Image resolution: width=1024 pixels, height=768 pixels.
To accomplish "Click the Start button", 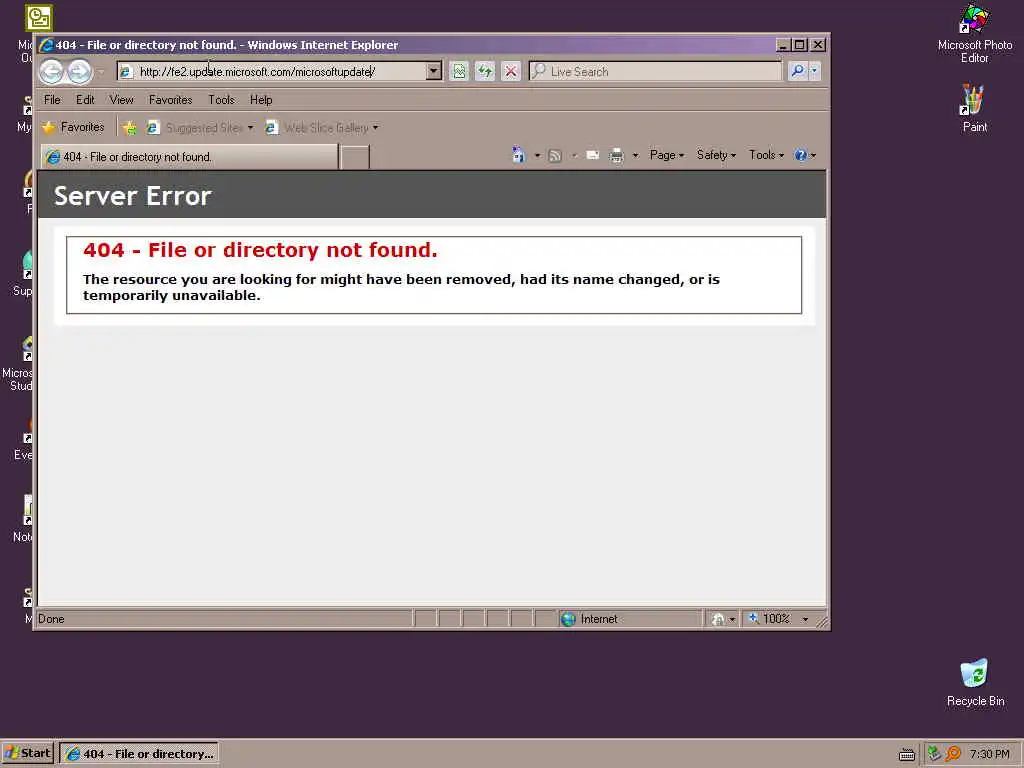I will (28, 754).
